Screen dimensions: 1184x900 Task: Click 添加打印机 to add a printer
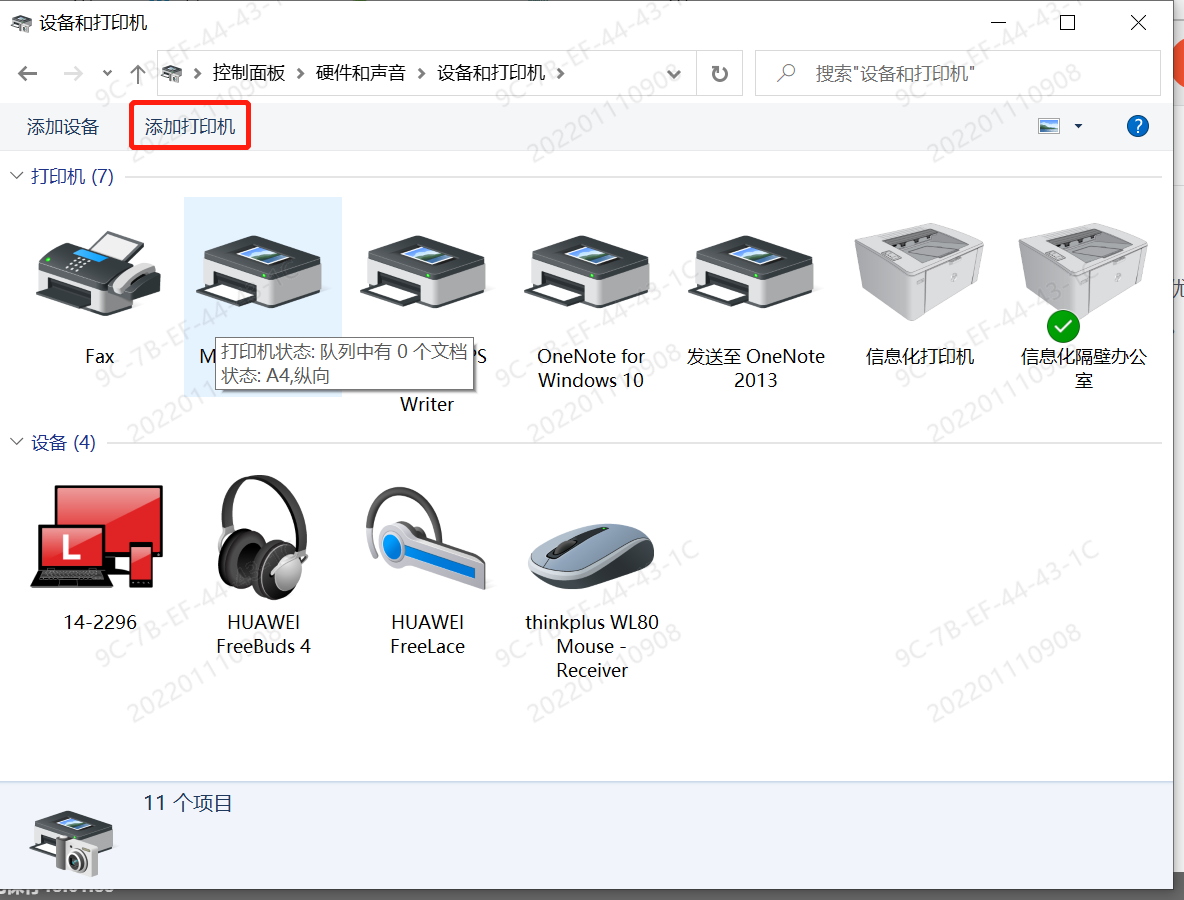tap(189, 126)
